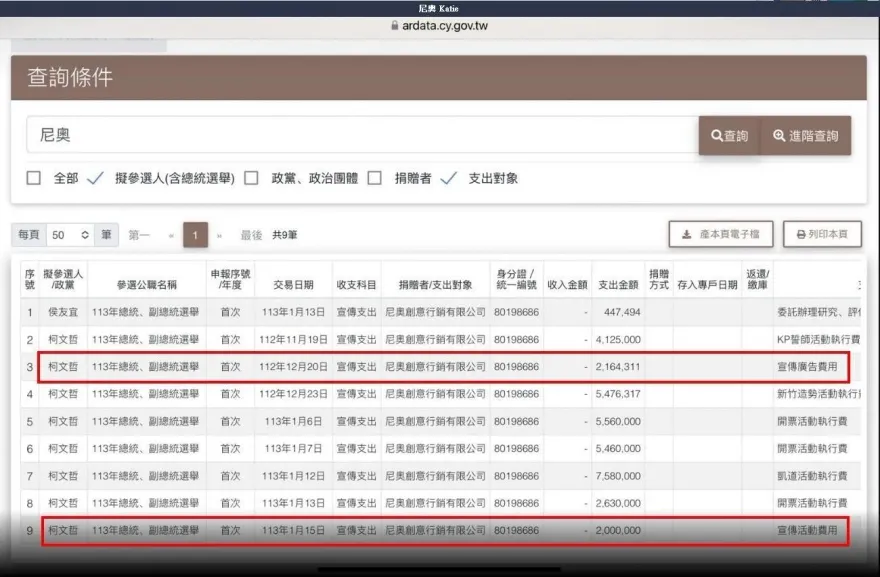Check the 捐贈者 checkbox

pyautogui.click(x=375, y=178)
